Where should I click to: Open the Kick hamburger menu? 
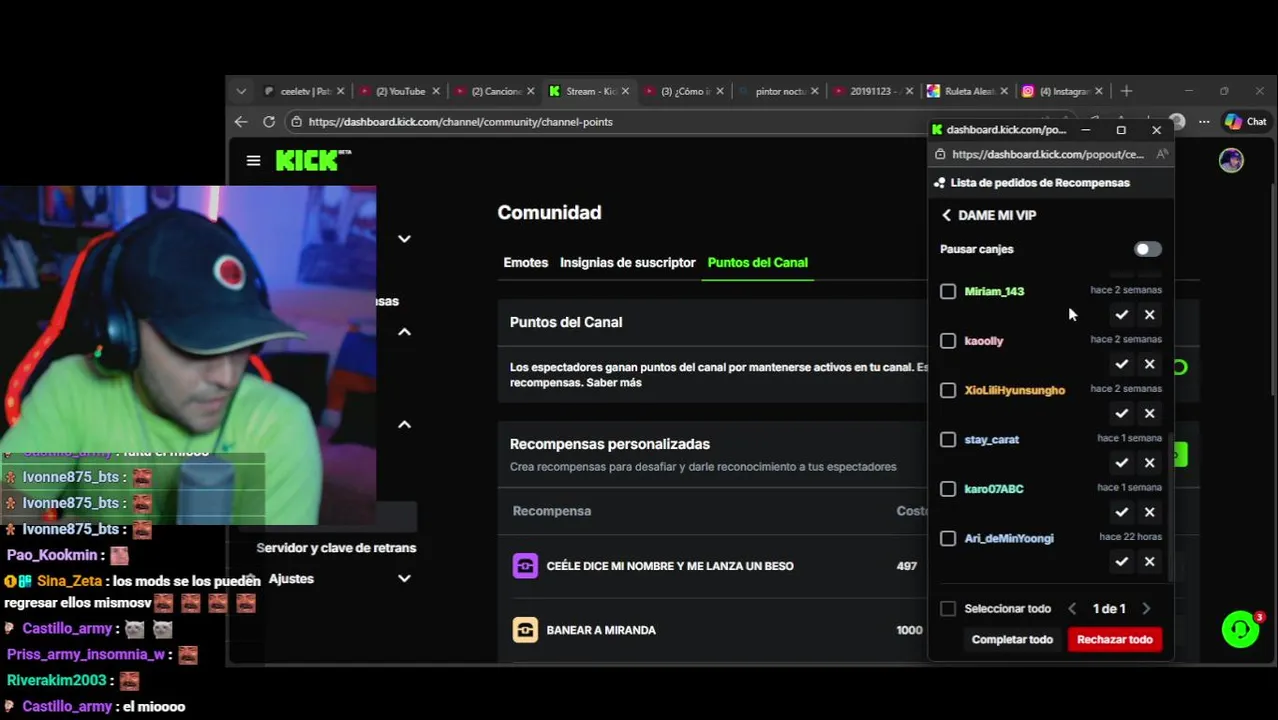[x=253, y=161]
